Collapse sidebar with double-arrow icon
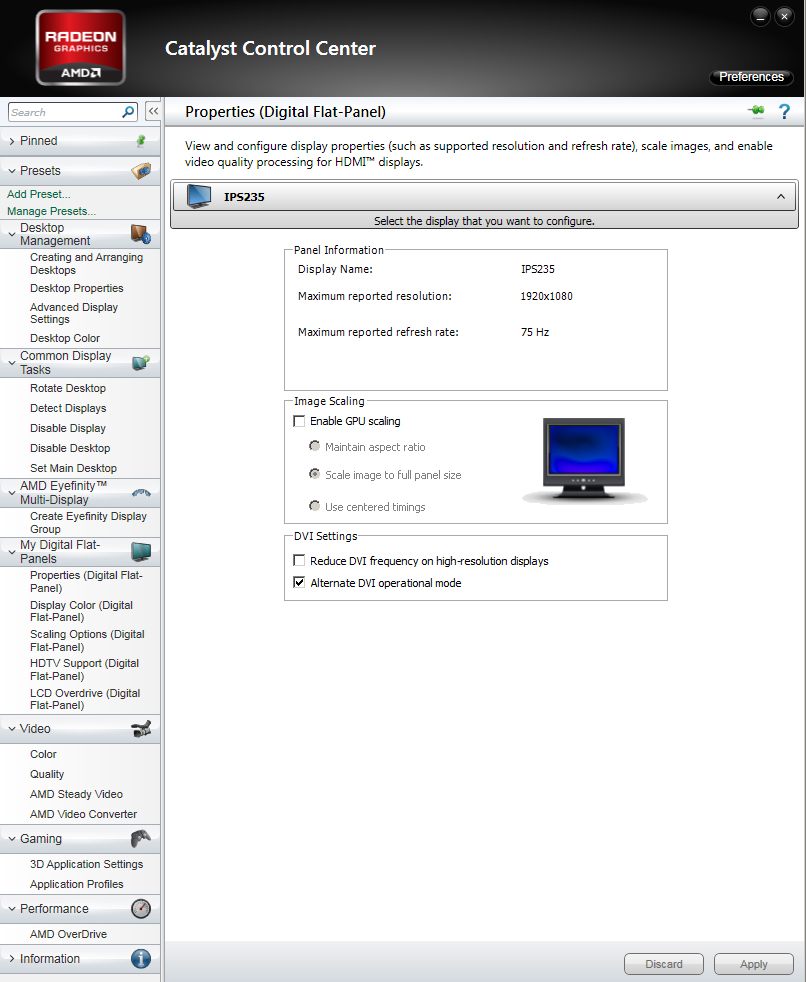806x982 pixels. coord(153,112)
